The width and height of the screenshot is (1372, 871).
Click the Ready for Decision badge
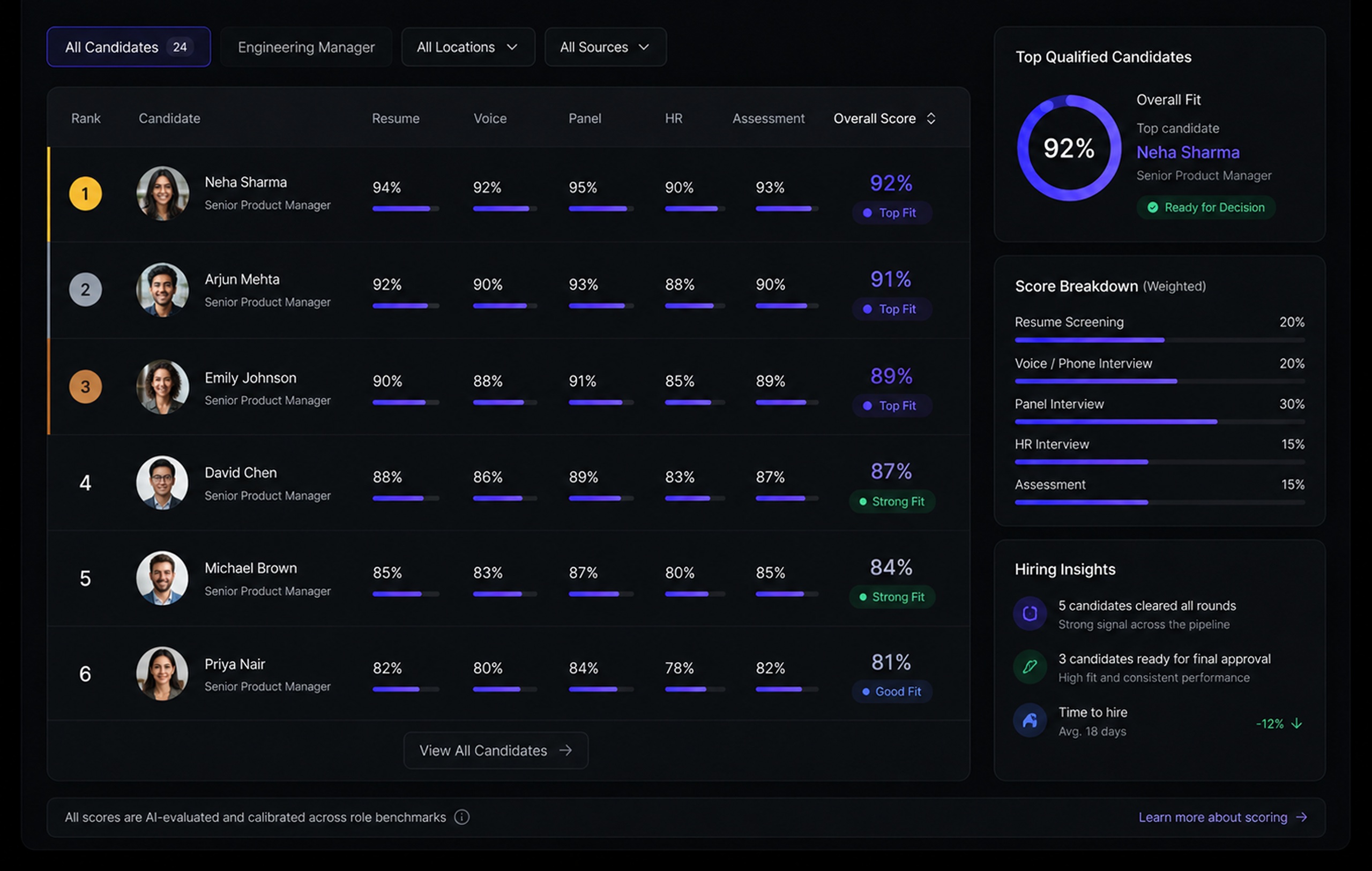tap(1206, 207)
